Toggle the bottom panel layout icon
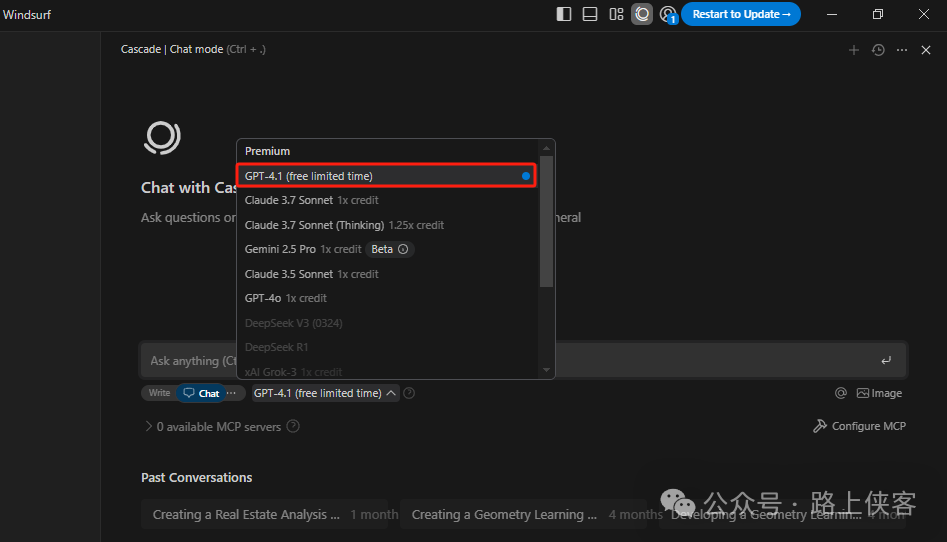 tap(589, 14)
